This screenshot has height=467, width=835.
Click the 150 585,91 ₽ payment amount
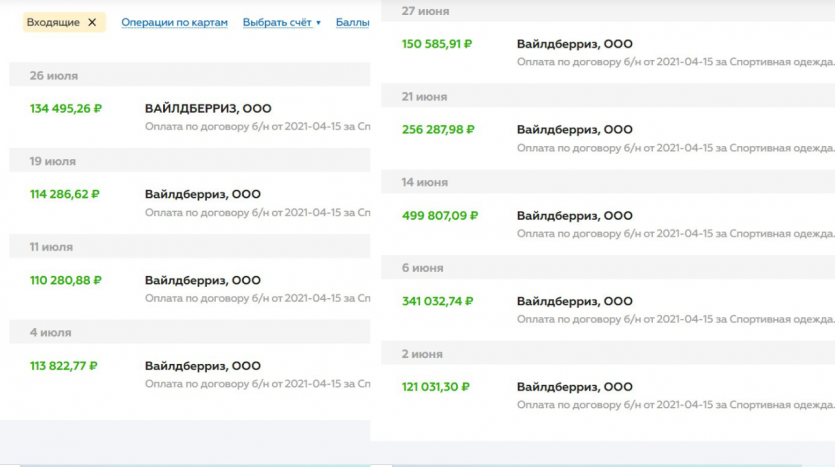(x=437, y=44)
